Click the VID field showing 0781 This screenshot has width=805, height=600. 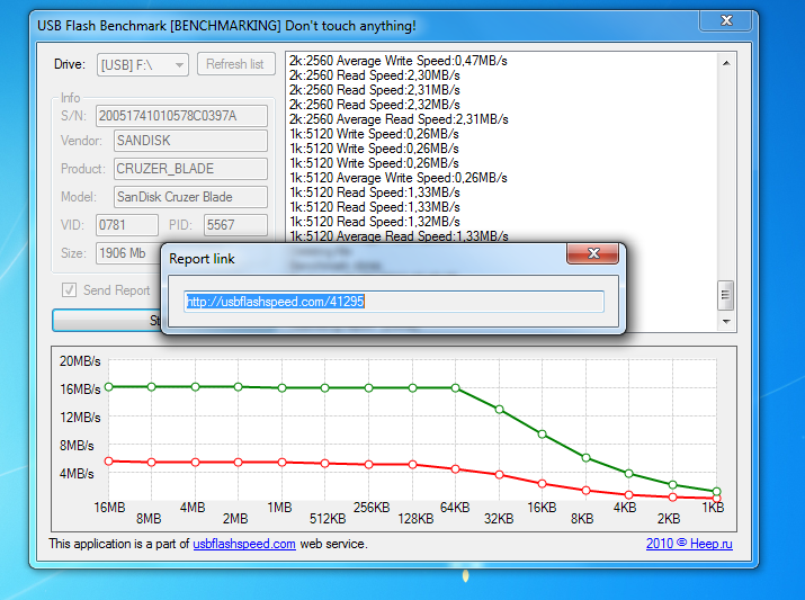[x=127, y=225]
